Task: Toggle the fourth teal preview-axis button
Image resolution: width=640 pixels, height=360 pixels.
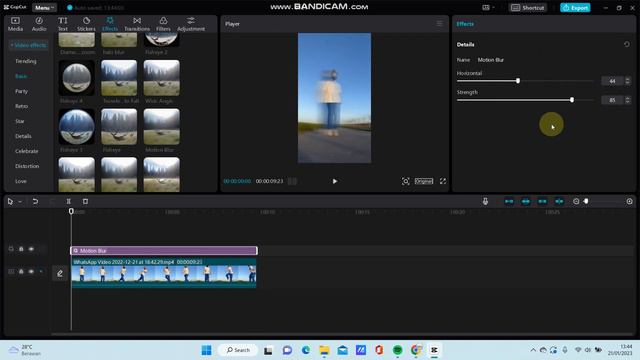Action: click(559, 201)
